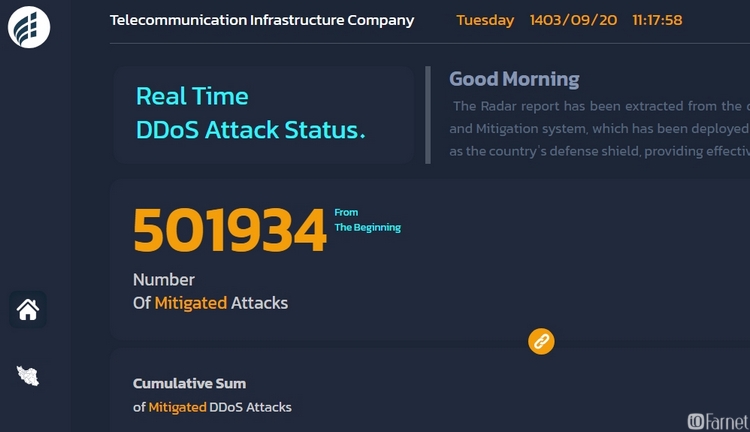Click the DDoS Attack Status heading line
The height and width of the screenshot is (432, 750).
point(251,130)
